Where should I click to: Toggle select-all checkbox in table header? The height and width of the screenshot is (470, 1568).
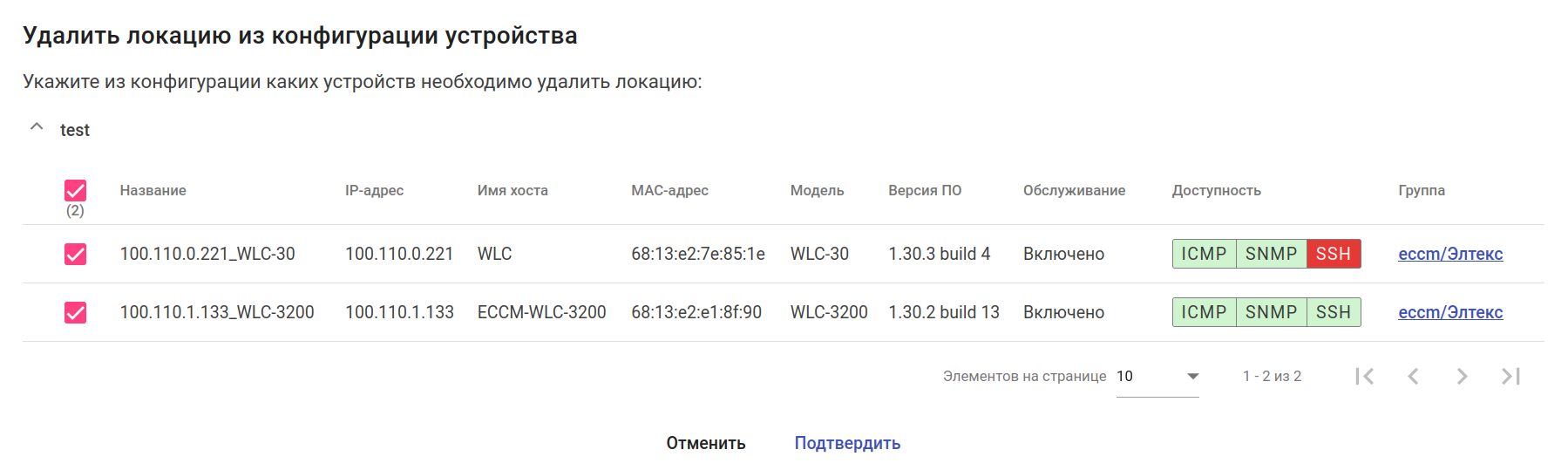[x=76, y=190]
